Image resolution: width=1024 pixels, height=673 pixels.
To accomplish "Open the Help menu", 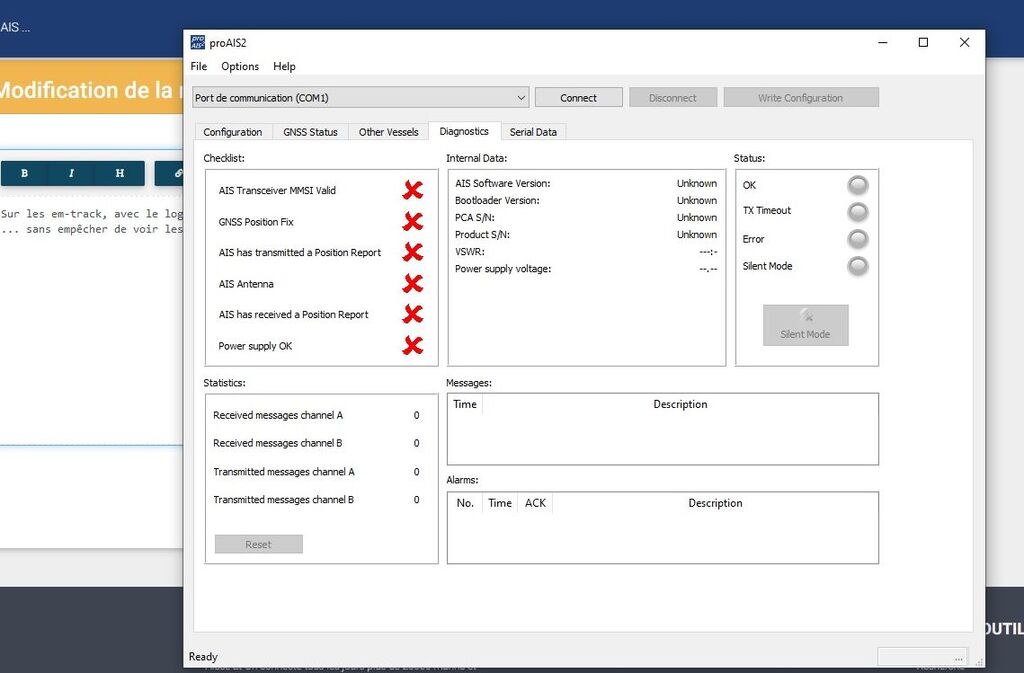I will (x=284, y=66).
